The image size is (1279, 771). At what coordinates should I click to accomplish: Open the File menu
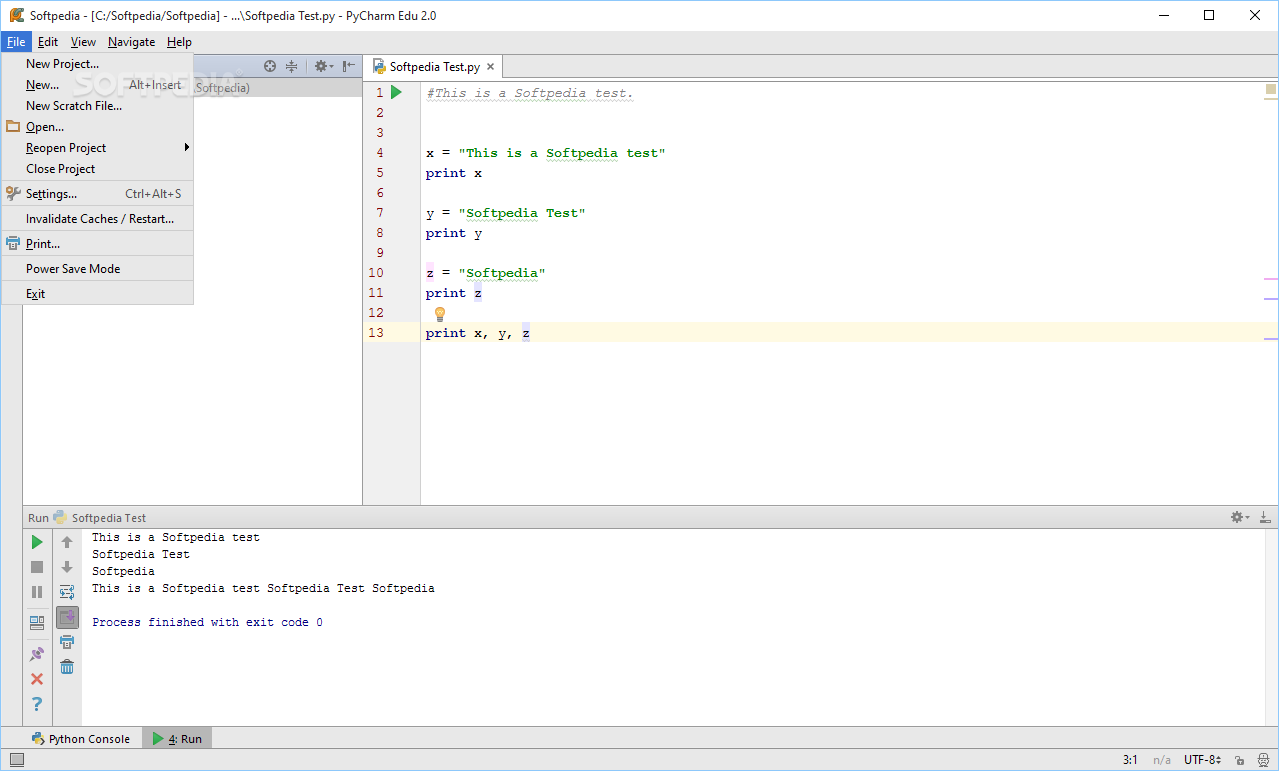16,42
